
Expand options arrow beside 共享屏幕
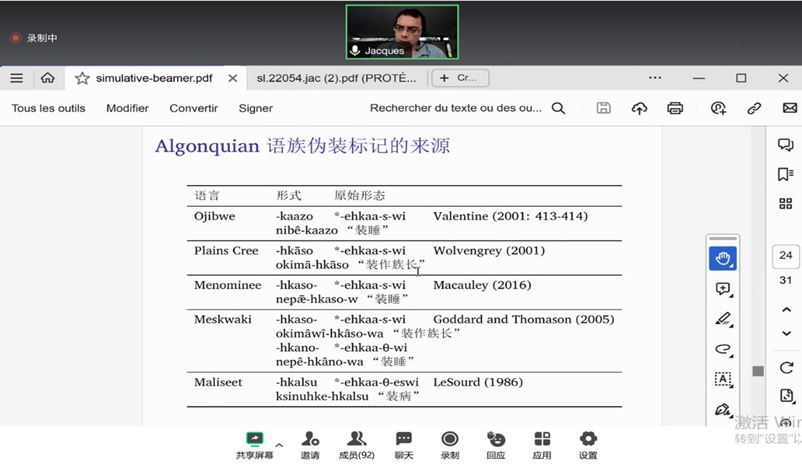pos(279,445)
